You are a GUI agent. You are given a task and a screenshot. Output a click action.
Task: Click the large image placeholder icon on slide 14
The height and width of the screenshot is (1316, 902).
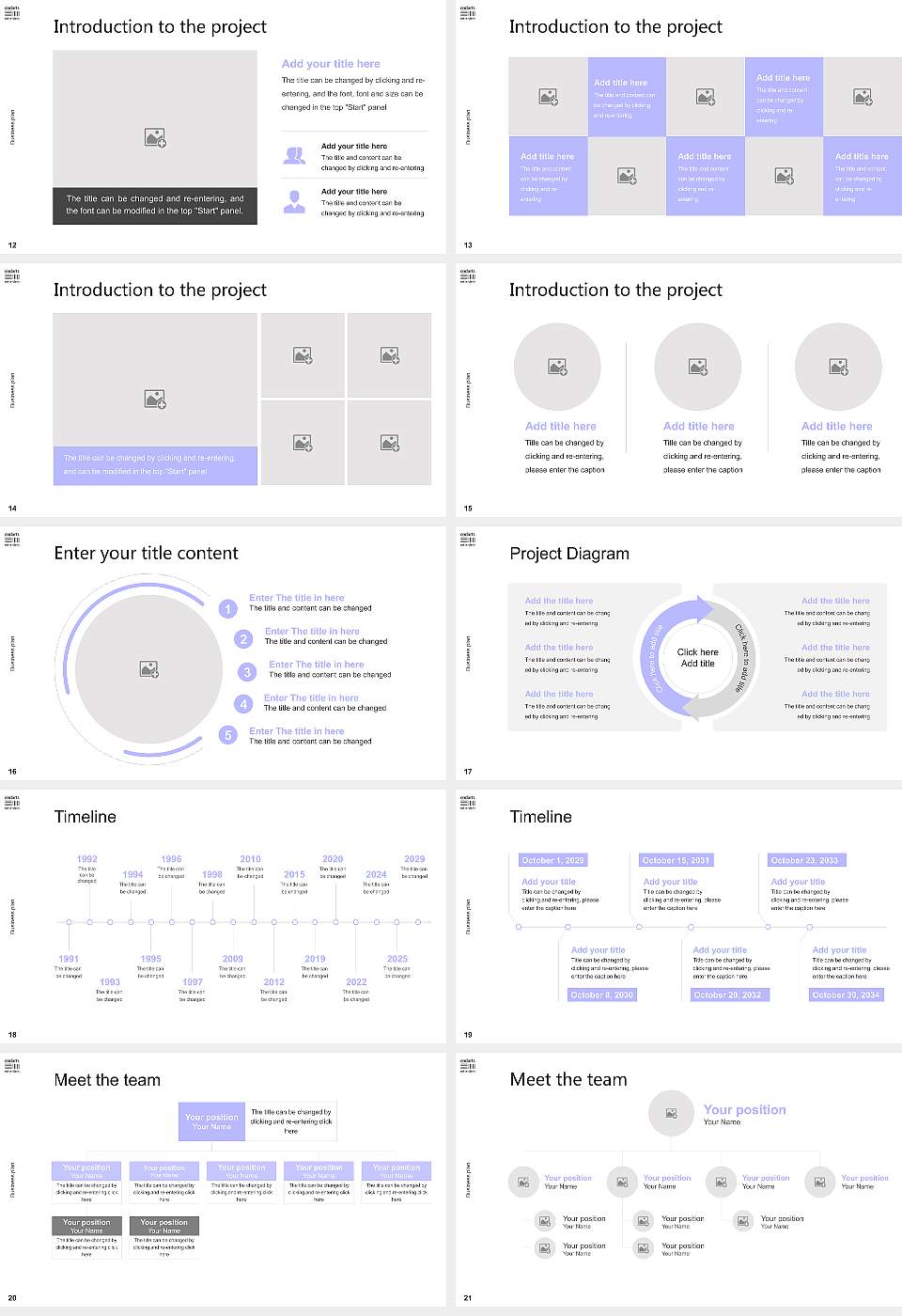[x=155, y=399]
